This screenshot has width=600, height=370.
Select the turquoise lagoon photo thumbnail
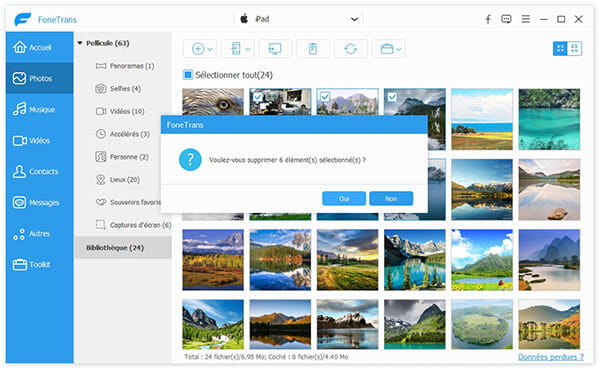[549, 119]
